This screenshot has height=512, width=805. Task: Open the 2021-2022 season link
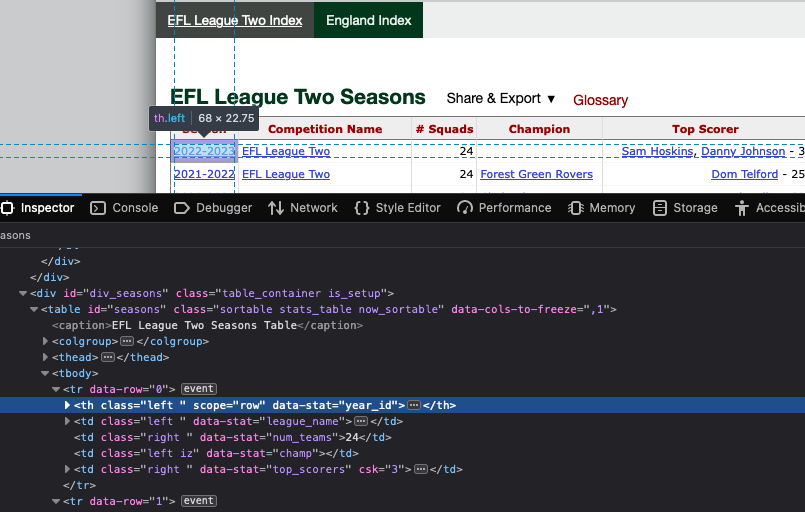coord(204,174)
